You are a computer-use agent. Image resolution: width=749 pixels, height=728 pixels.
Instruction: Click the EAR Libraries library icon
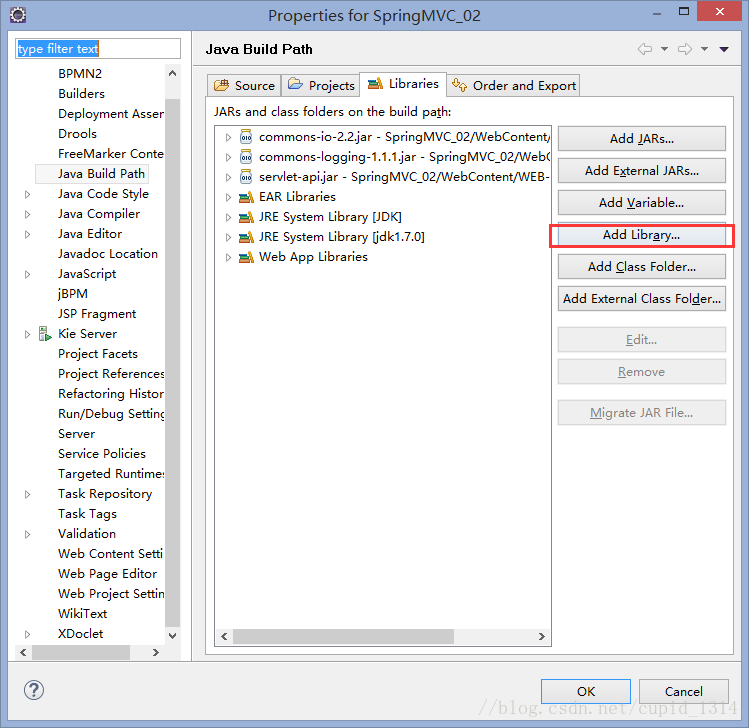click(x=246, y=197)
